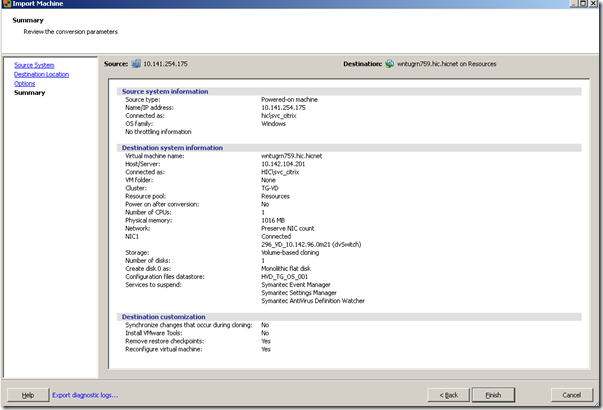
Task: Export diagnostic logs via the link
Action: (85, 395)
